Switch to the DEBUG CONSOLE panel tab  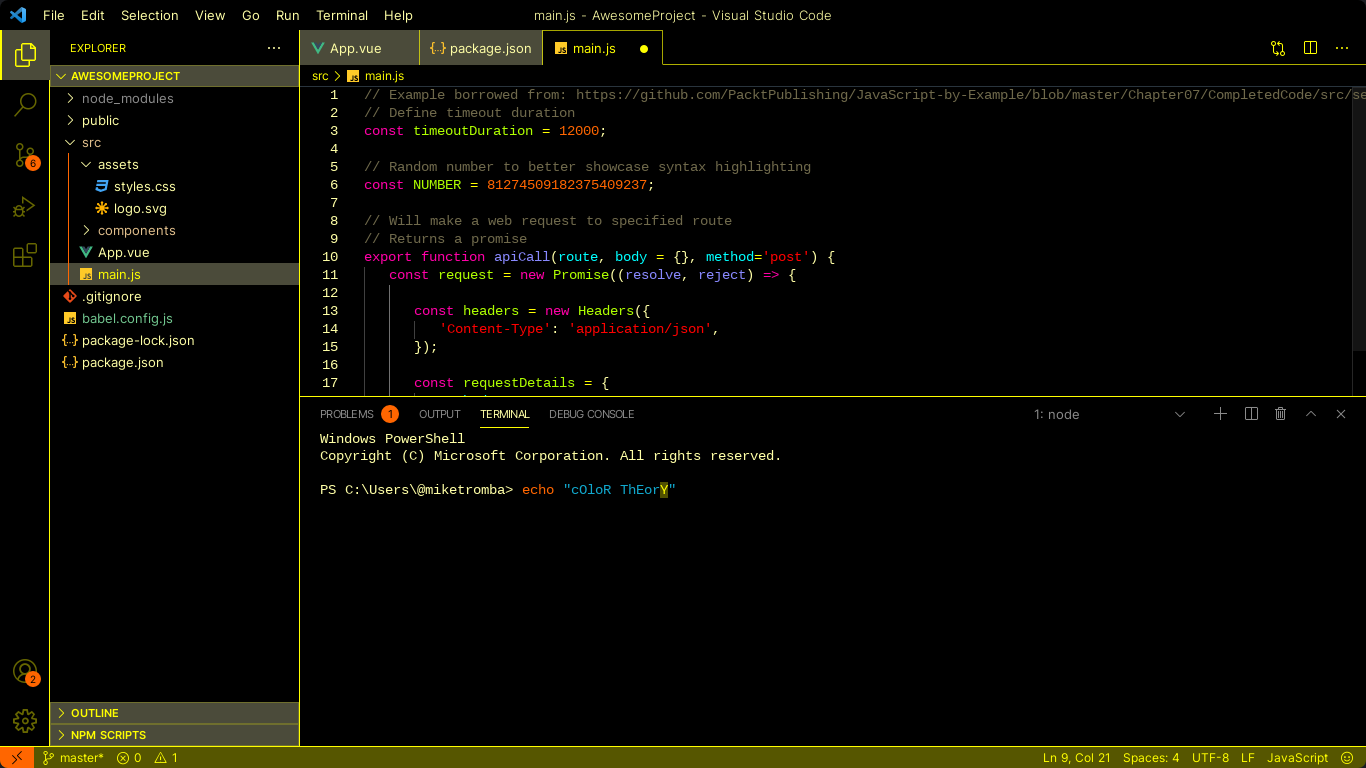(591, 414)
